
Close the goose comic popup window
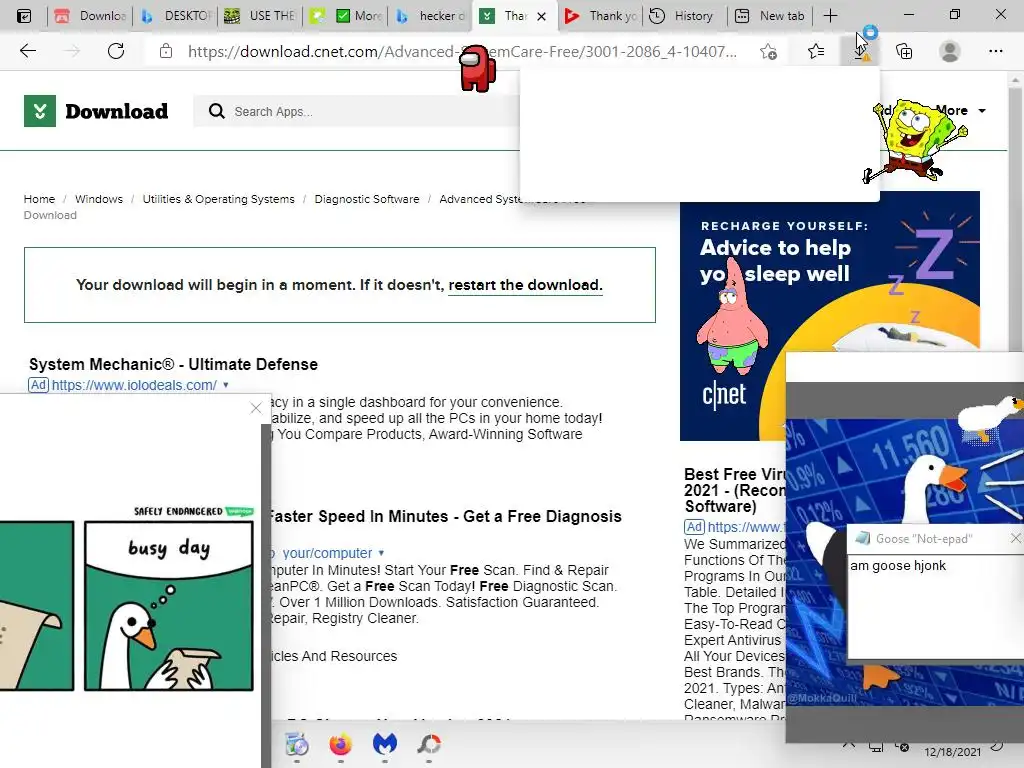pos(256,409)
